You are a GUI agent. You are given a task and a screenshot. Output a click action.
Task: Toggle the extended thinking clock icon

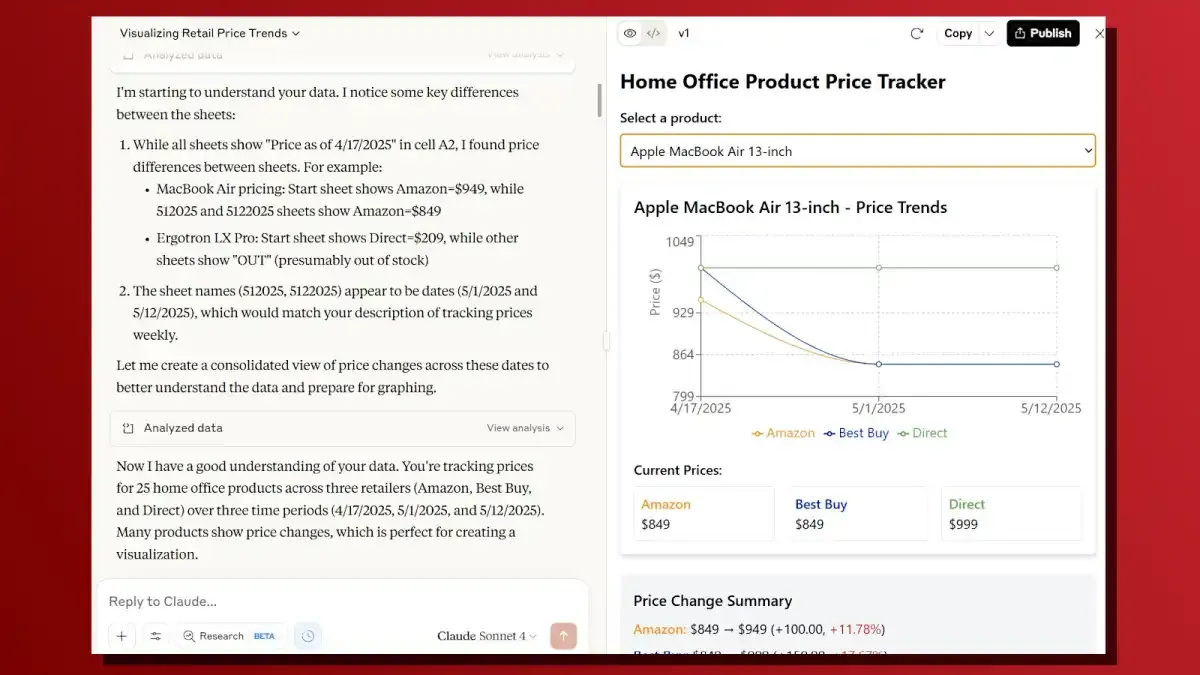pyautogui.click(x=308, y=636)
